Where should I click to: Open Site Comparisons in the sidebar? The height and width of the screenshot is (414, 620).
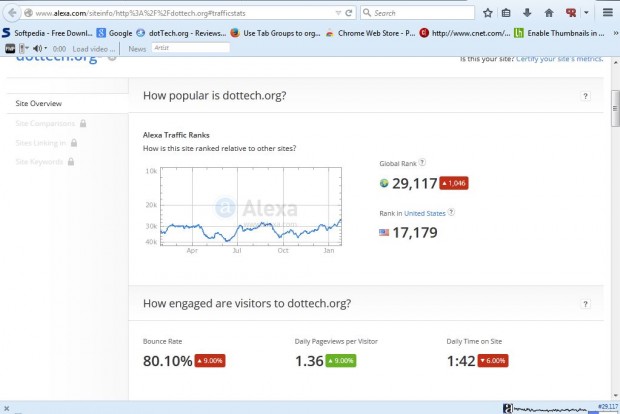[x=45, y=123]
